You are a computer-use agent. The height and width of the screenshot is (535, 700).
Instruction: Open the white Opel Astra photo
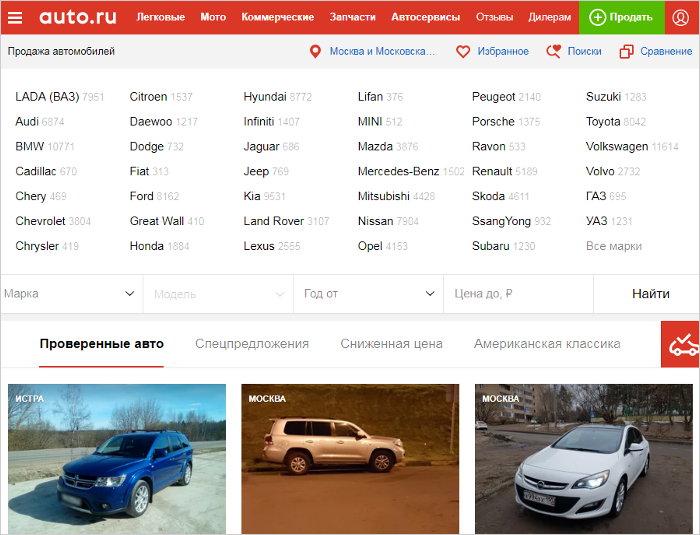584,459
